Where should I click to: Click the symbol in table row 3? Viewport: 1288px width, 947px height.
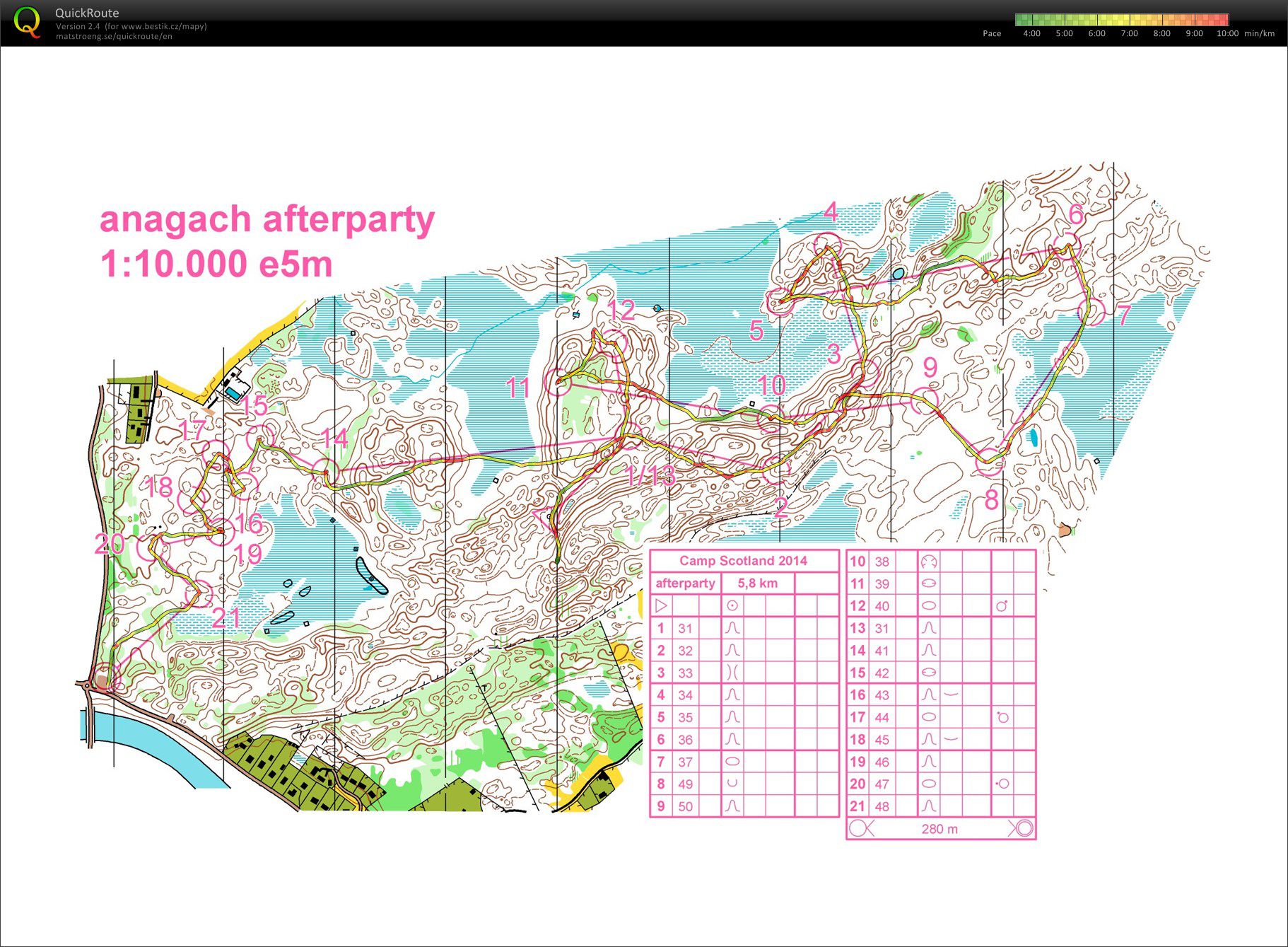click(x=732, y=673)
